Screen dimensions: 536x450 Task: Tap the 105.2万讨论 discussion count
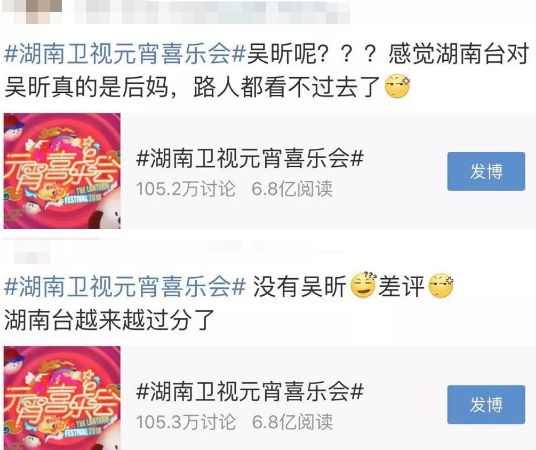186,189
